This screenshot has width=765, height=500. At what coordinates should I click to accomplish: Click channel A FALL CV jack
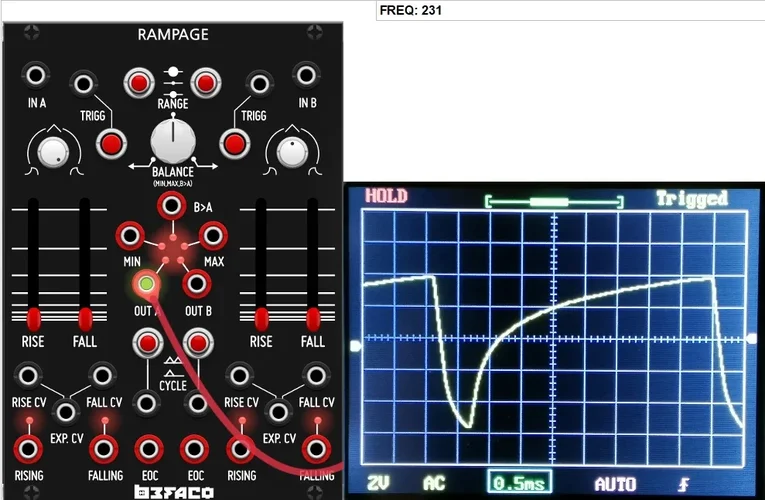pos(102,376)
